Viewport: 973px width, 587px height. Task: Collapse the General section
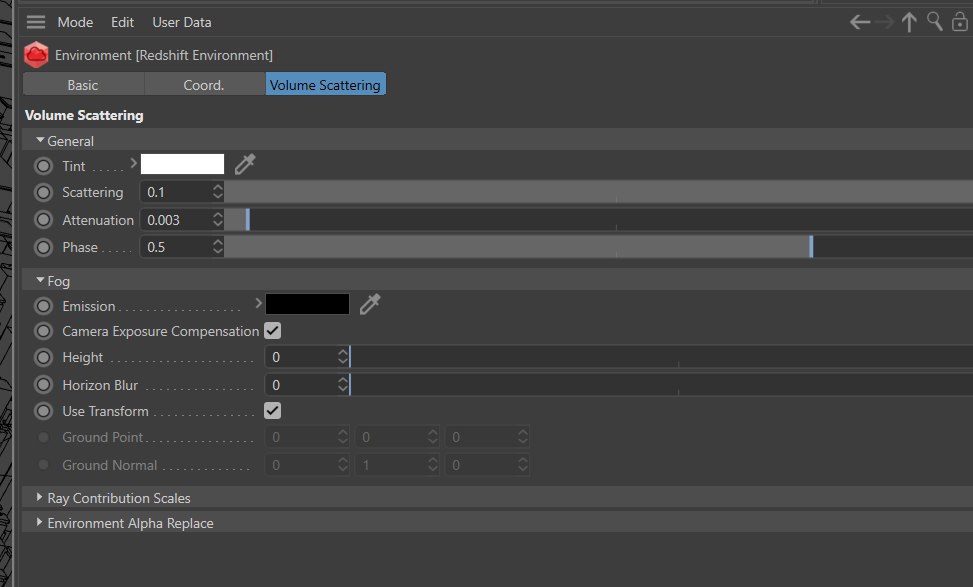(40, 140)
